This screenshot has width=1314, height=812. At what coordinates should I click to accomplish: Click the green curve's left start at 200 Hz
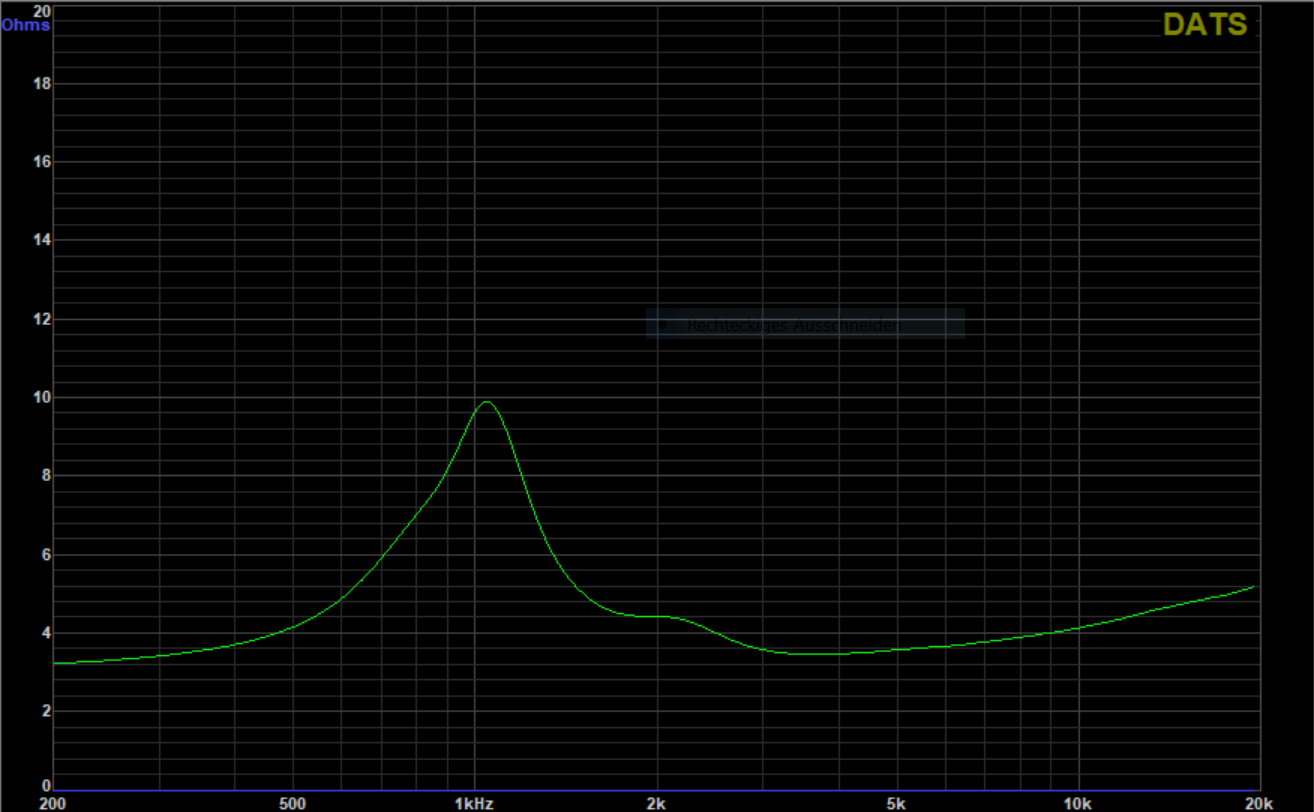point(56,663)
